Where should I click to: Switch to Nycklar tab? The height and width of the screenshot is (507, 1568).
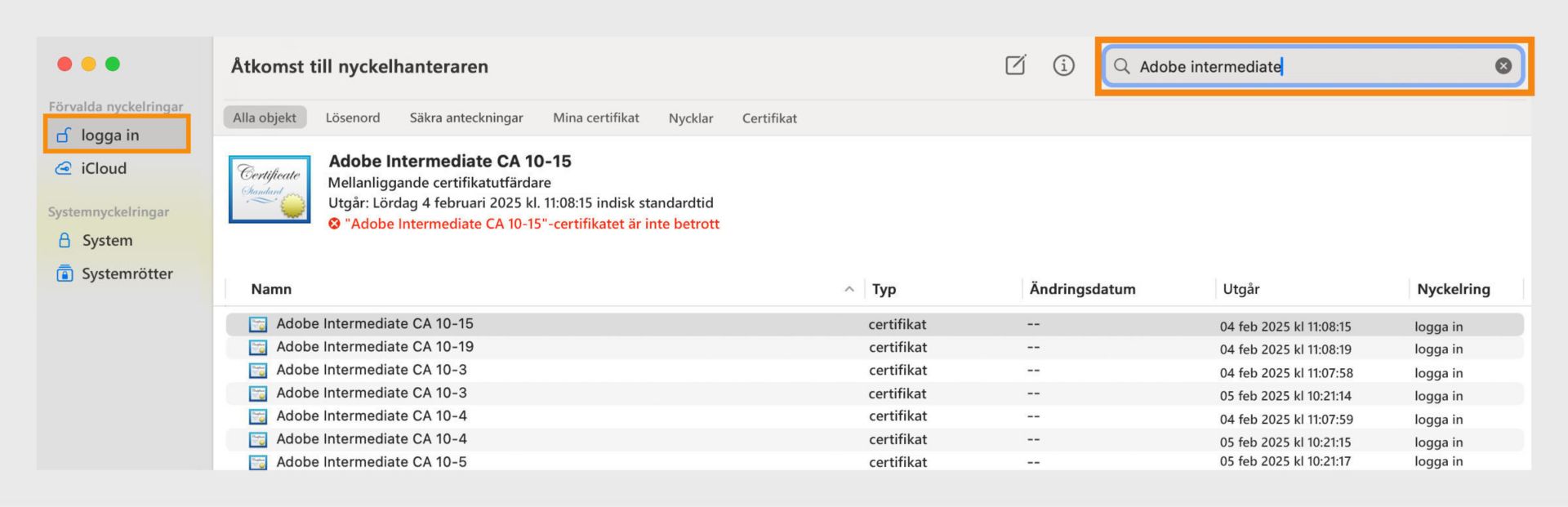pyautogui.click(x=691, y=118)
